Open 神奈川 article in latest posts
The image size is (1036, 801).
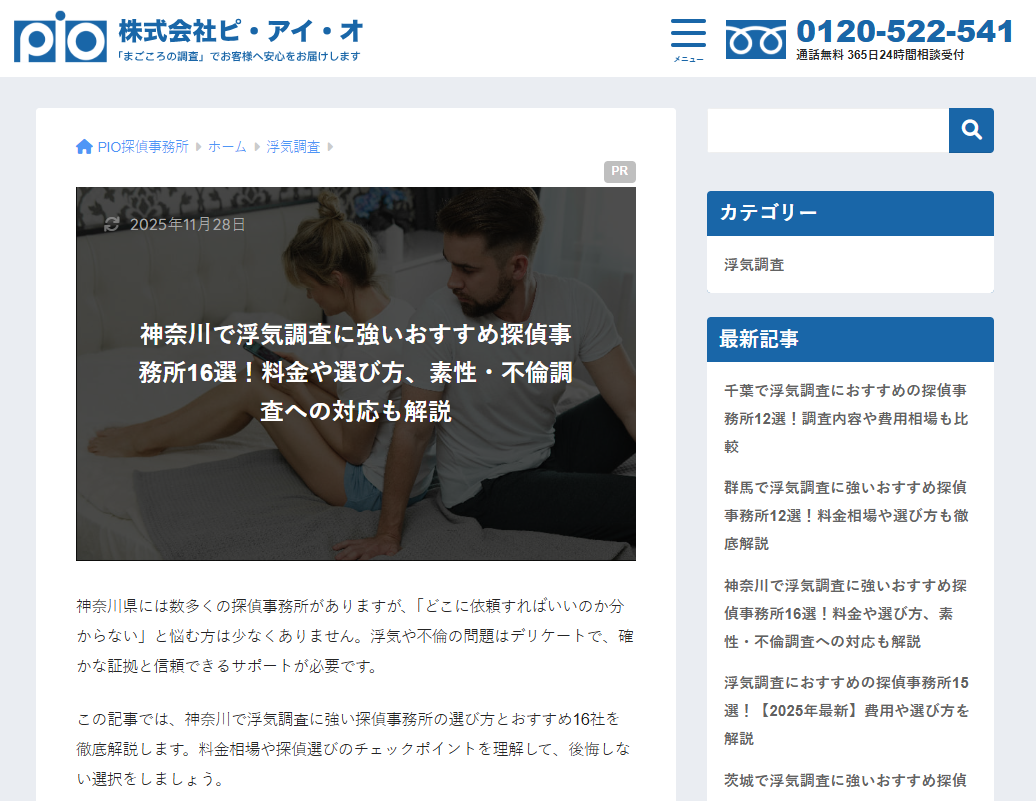pyautogui.click(x=845, y=613)
